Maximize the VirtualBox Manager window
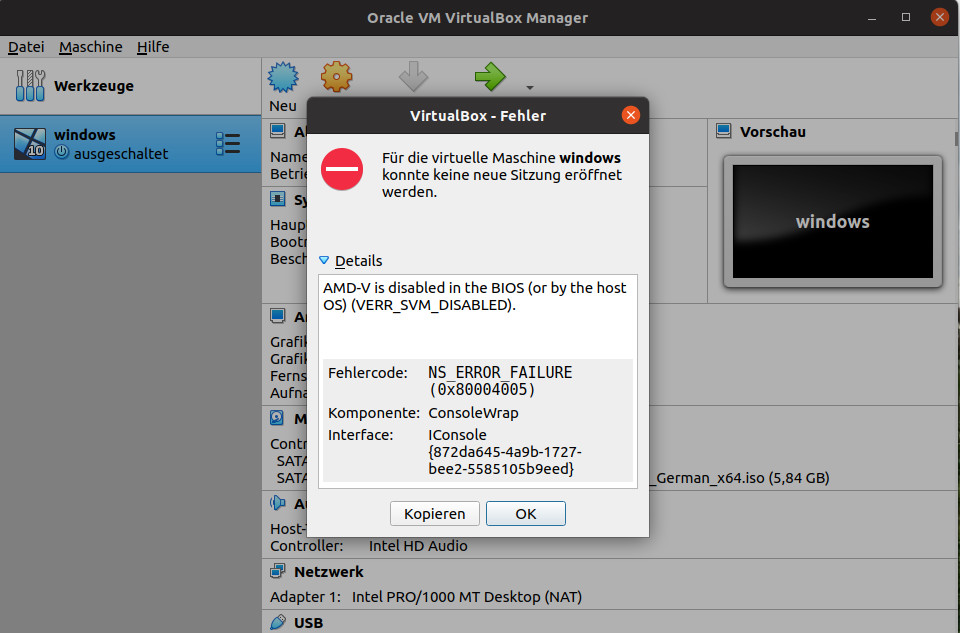960x633 pixels. (906, 17)
